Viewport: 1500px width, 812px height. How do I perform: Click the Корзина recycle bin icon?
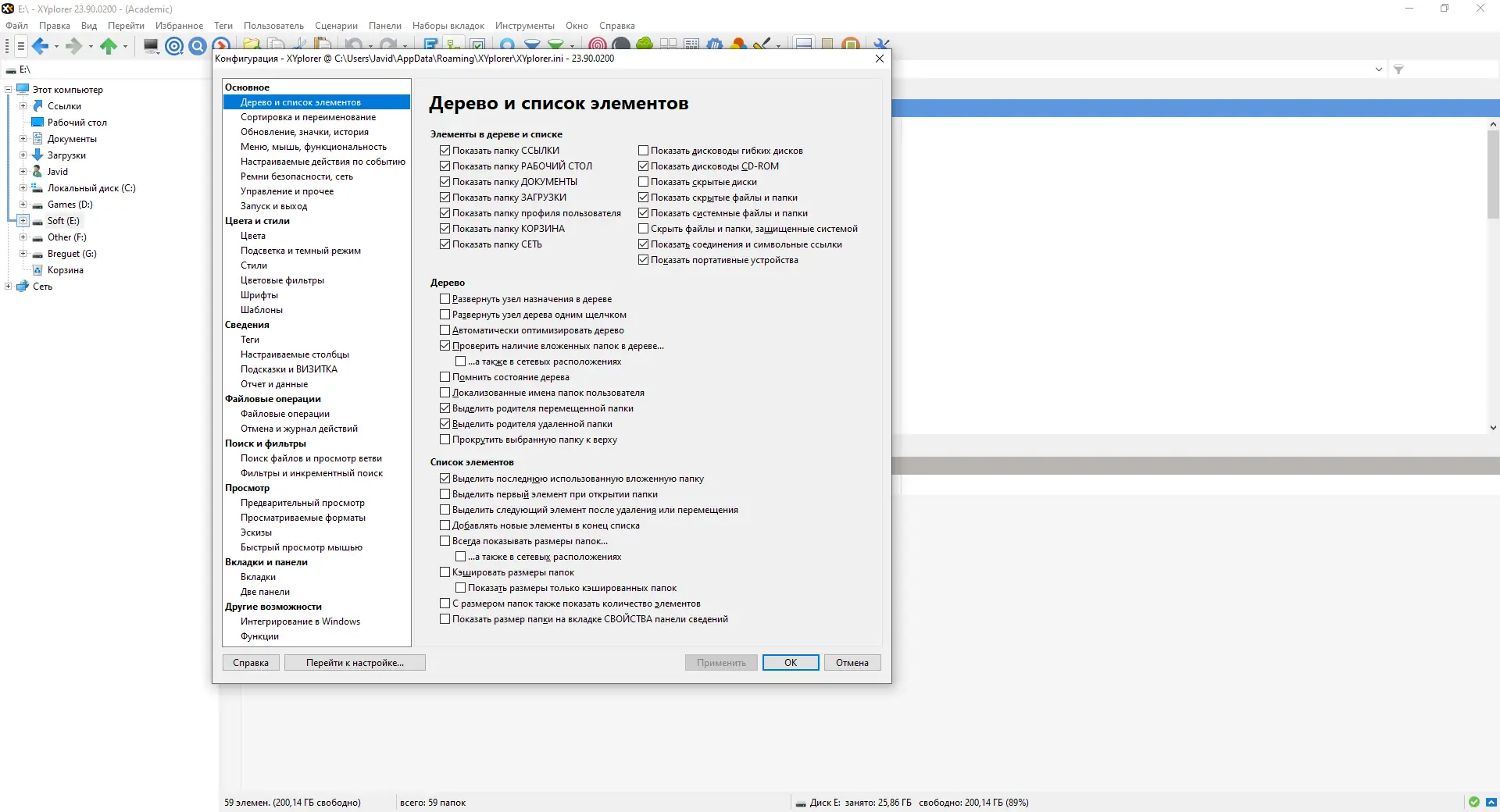(37, 269)
